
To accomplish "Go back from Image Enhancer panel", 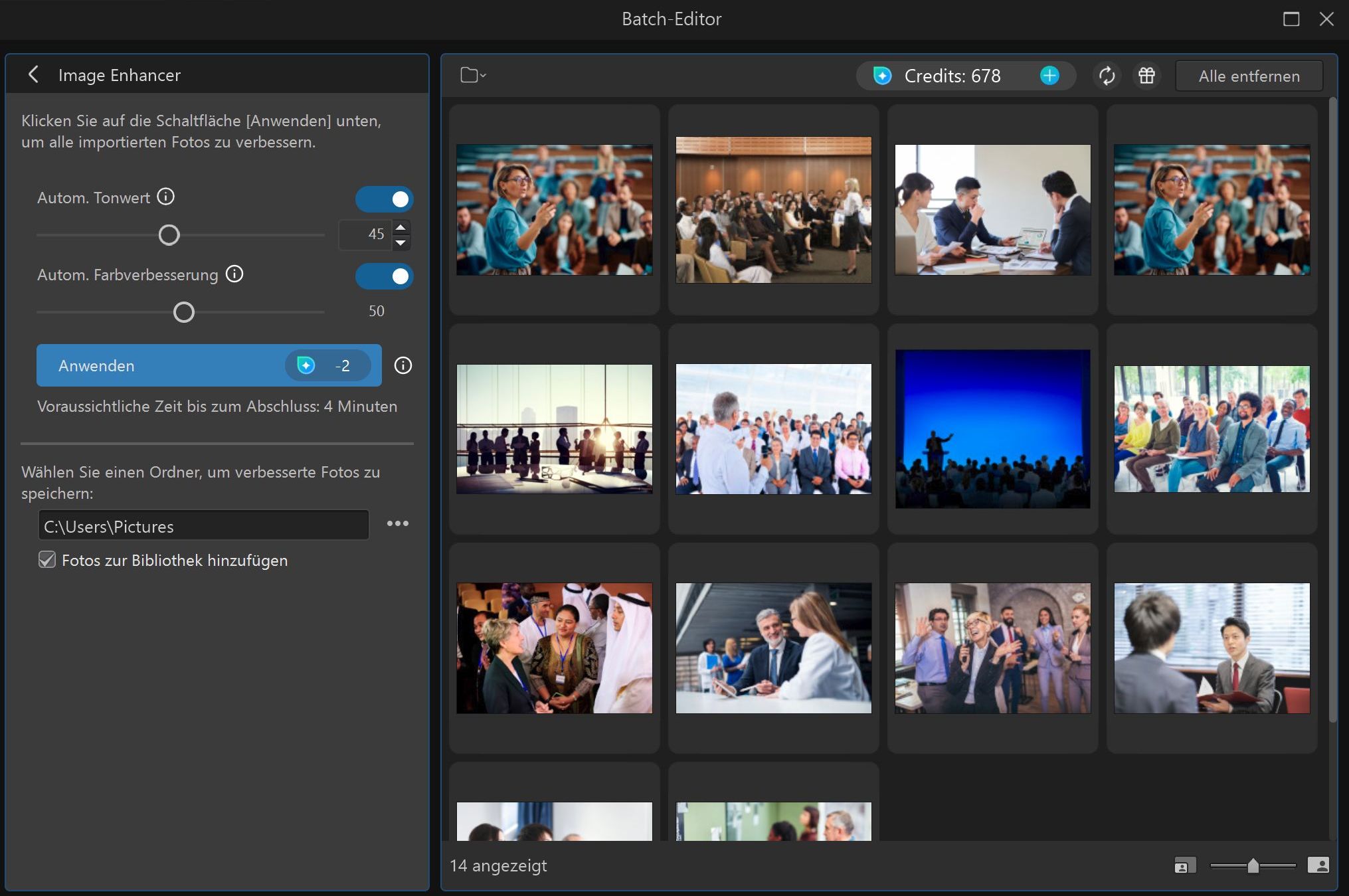I will [33, 74].
